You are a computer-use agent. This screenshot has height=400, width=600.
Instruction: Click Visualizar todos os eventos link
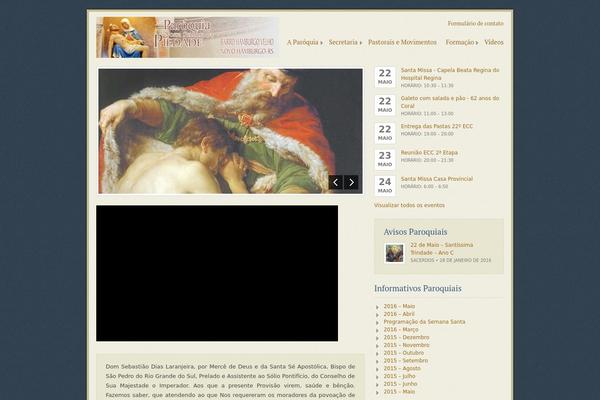point(409,205)
